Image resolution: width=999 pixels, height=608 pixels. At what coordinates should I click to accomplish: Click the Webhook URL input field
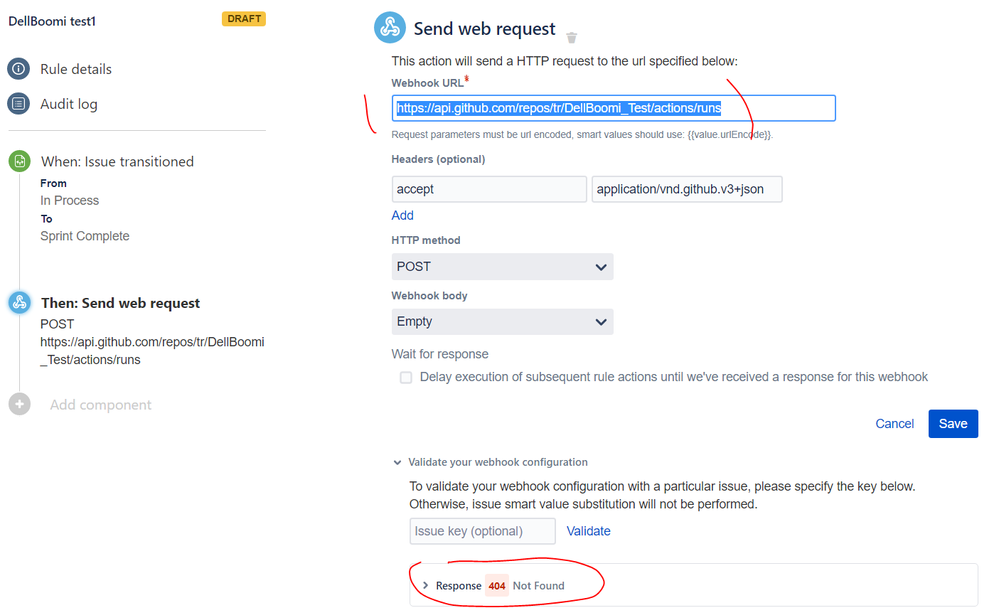click(x=614, y=108)
